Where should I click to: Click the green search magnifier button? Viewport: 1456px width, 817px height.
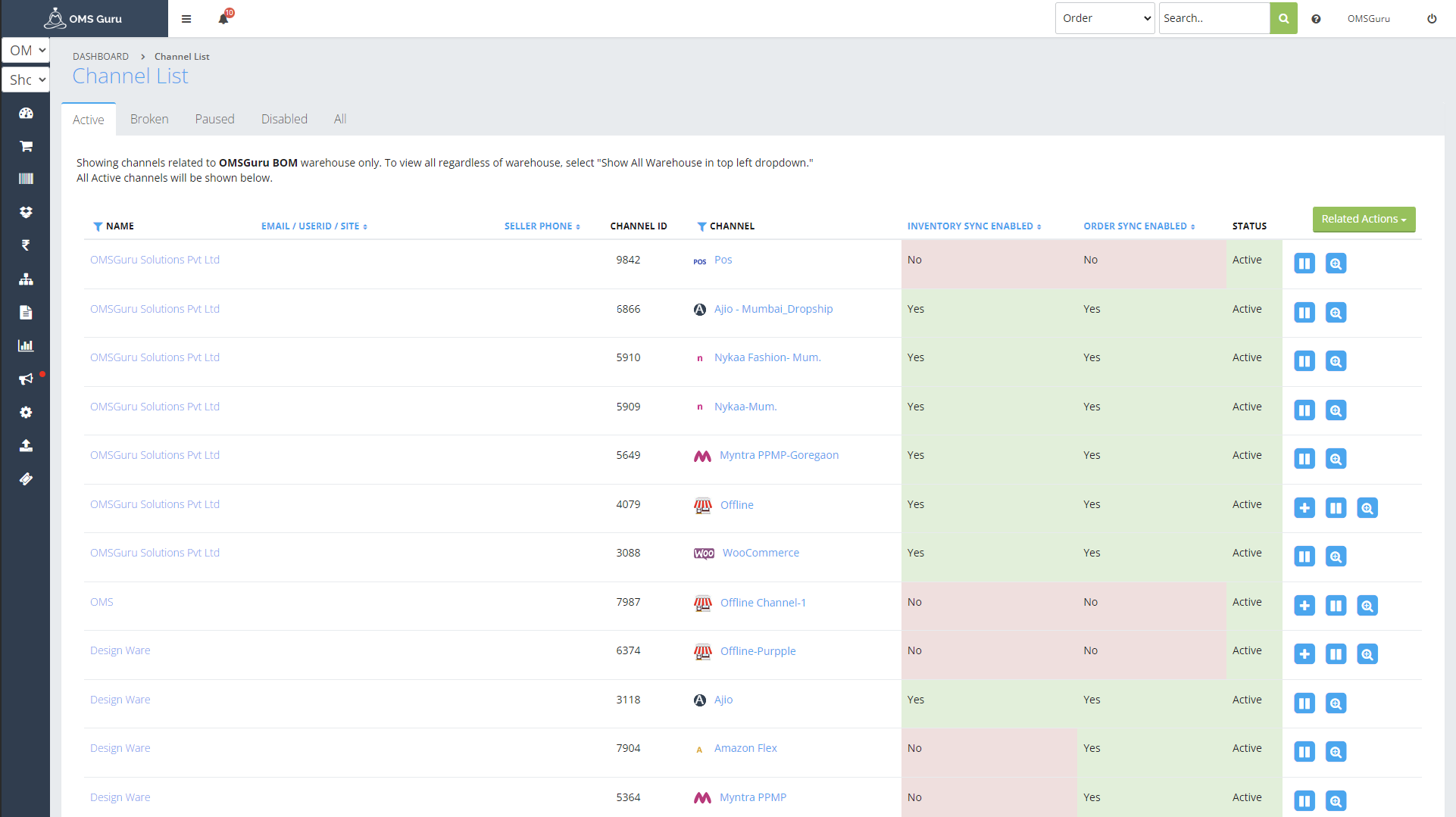click(x=1283, y=19)
